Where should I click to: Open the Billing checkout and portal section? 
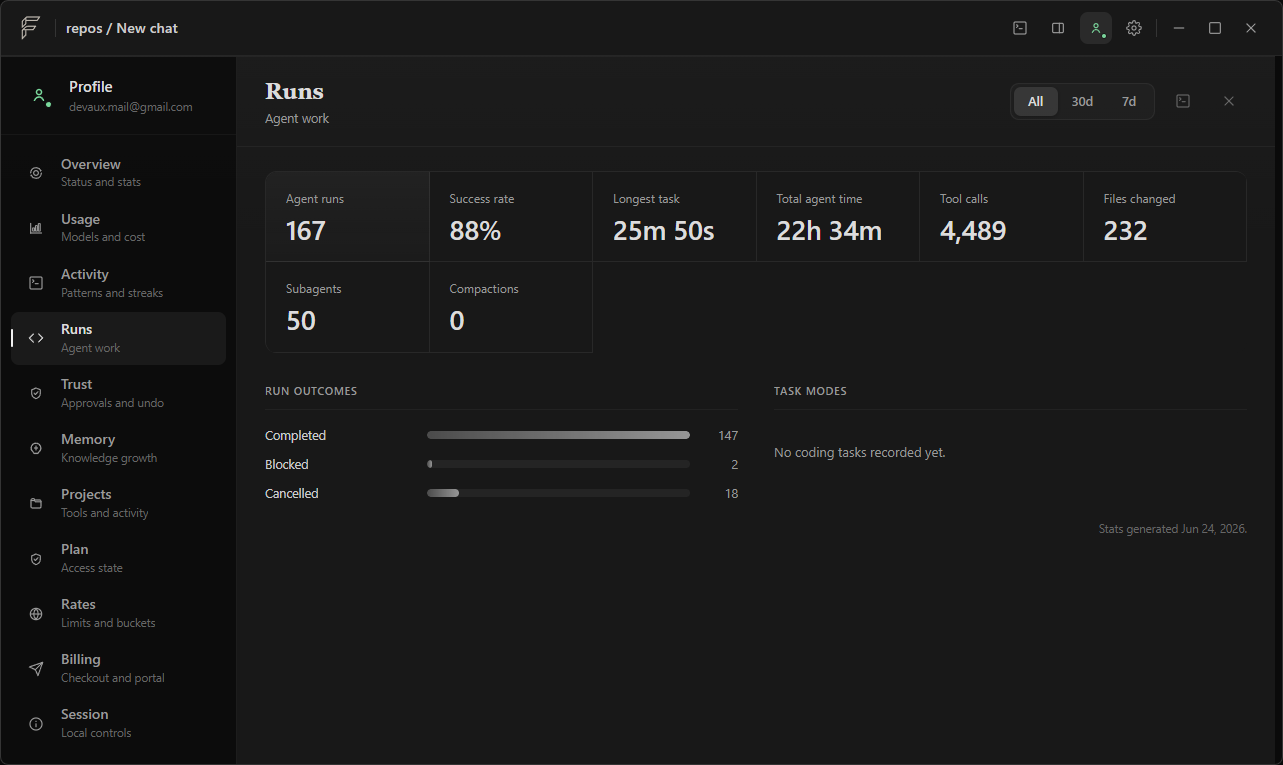[118, 668]
